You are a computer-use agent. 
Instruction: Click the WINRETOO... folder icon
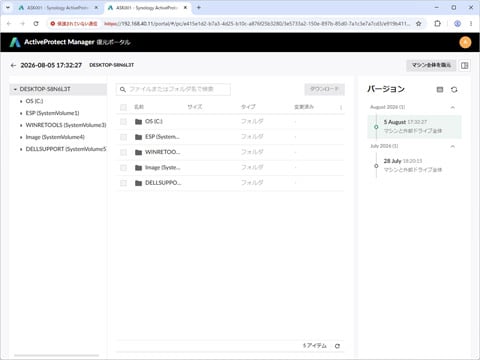click(x=139, y=152)
